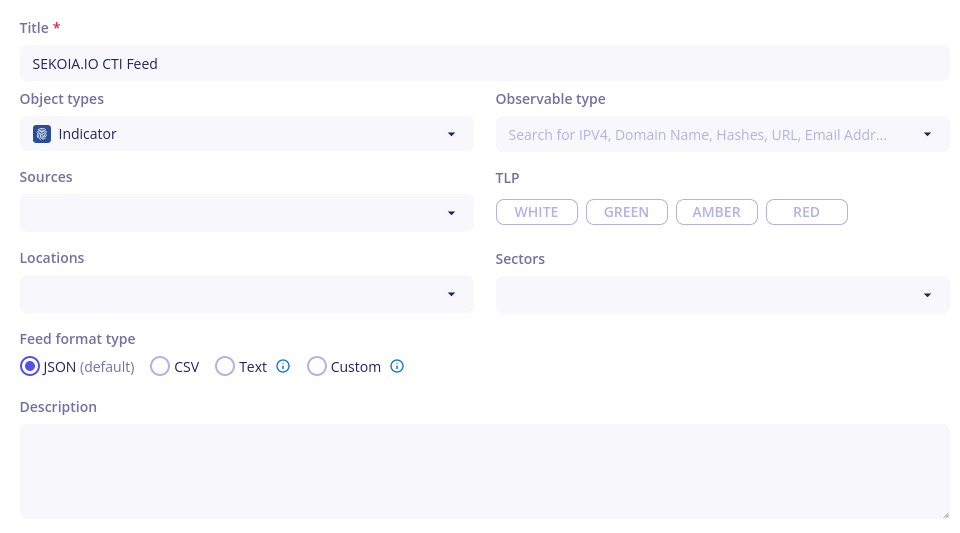Expand the Observable type dropdown

pos(927,134)
